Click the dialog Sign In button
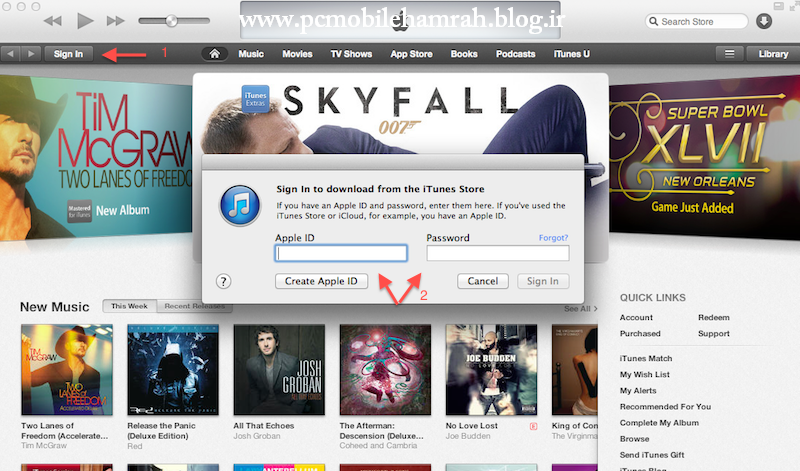The image size is (800, 471). [543, 281]
